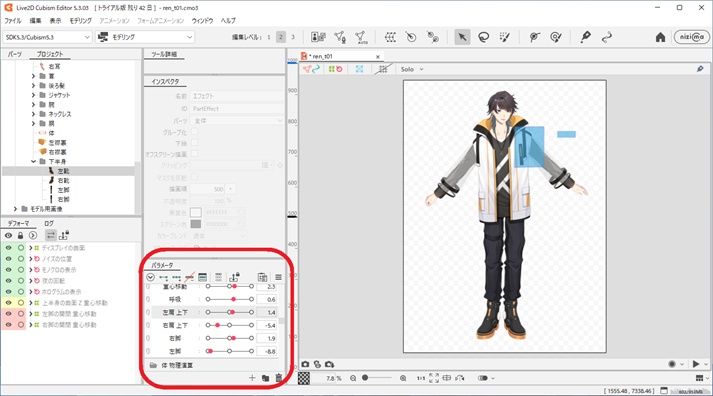Select the Brush selection tool
The width and height of the screenshot is (713, 396).
tap(504, 37)
